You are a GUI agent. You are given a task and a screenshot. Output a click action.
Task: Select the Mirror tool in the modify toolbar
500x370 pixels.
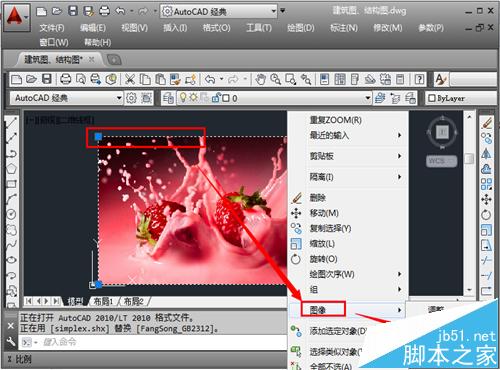(x=486, y=153)
